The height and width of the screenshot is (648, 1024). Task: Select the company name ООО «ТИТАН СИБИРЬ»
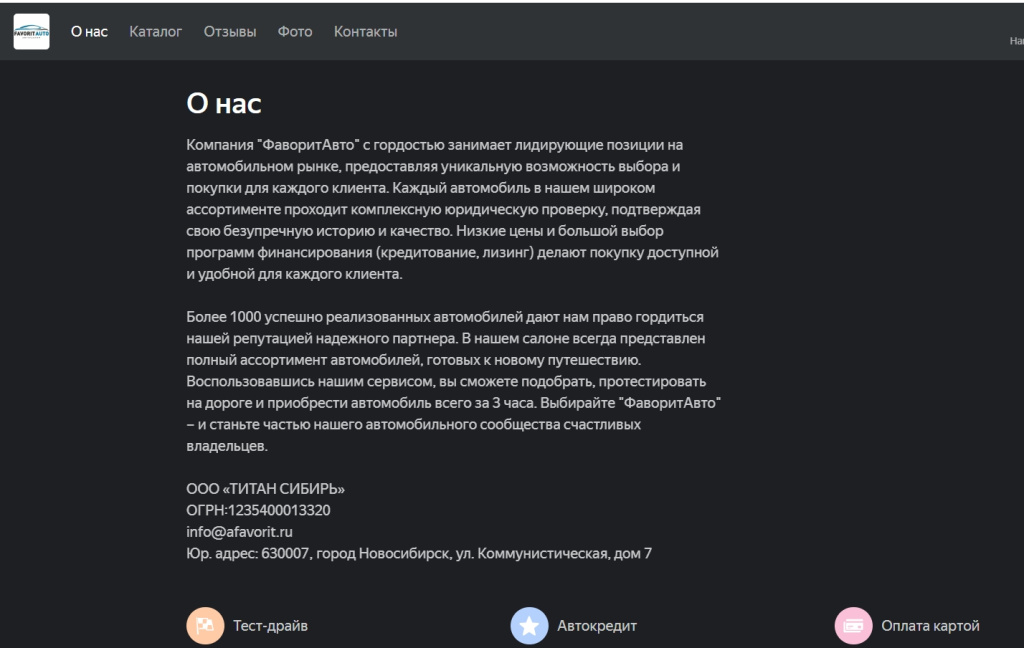tap(266, 489)
